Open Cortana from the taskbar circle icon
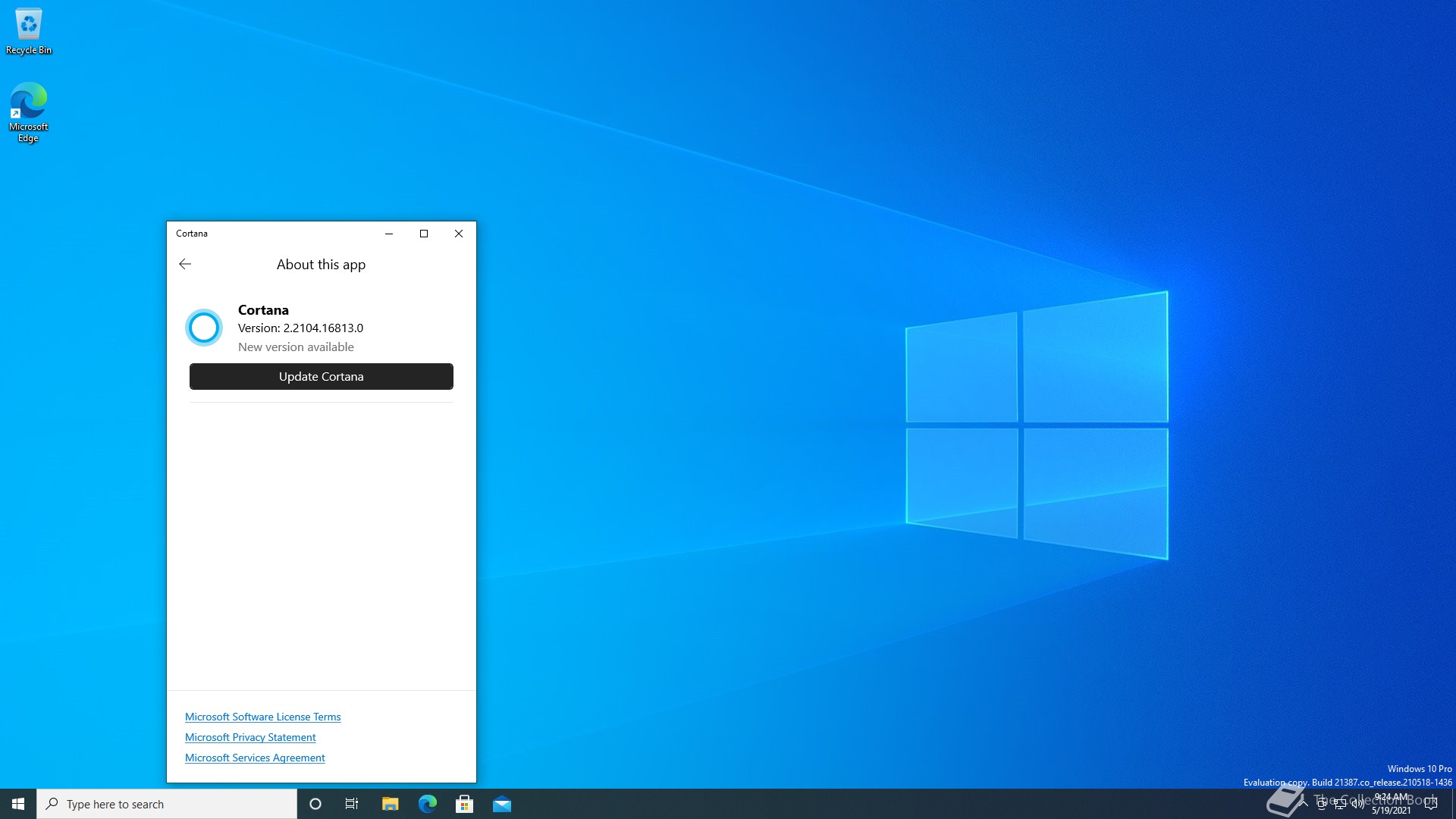1456x819 pixels. [x=315, y=804]
